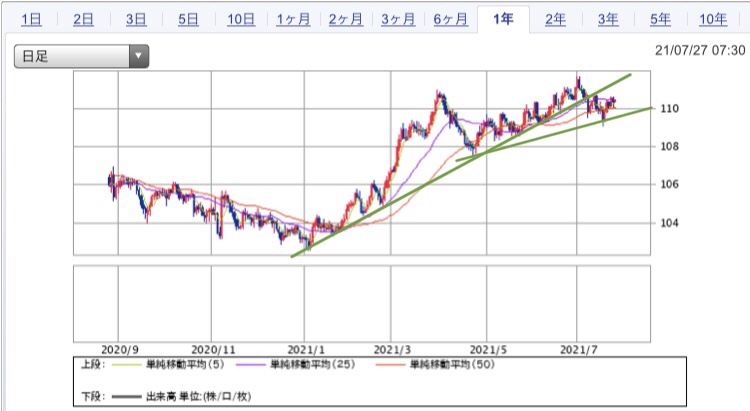The width and height of the screenshot is (750, 411).
Task: Click the 21/07/27 07:30 timestamp
Action: [x=700, y=50]
